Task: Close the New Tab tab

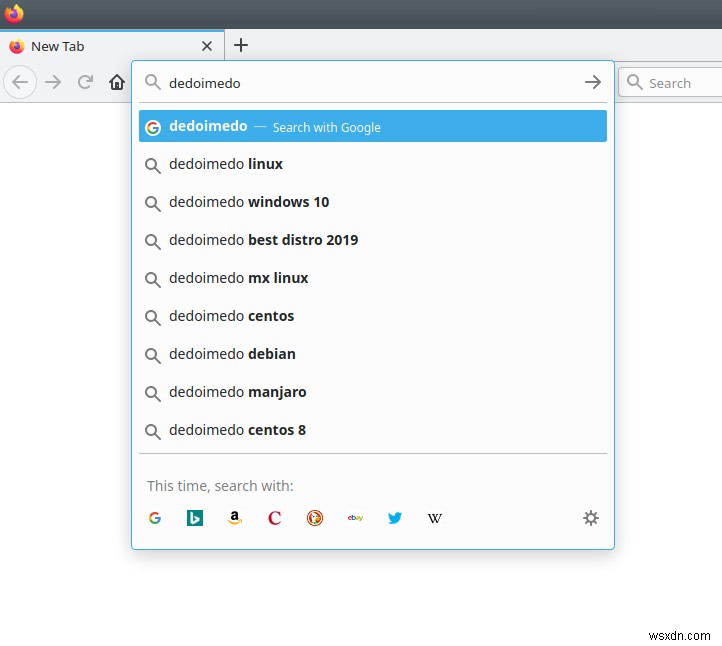Action: pyautogui.click(x=207, y=46)
